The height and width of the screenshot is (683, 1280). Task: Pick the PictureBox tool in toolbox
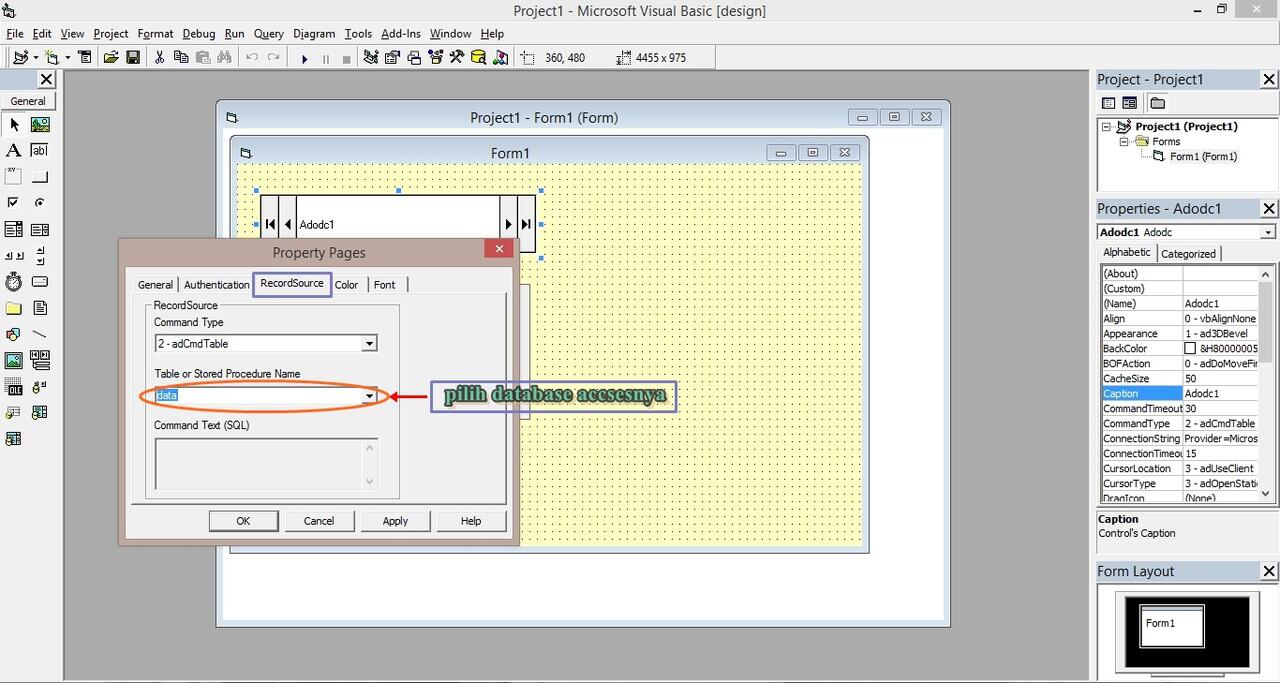[40, 125]
